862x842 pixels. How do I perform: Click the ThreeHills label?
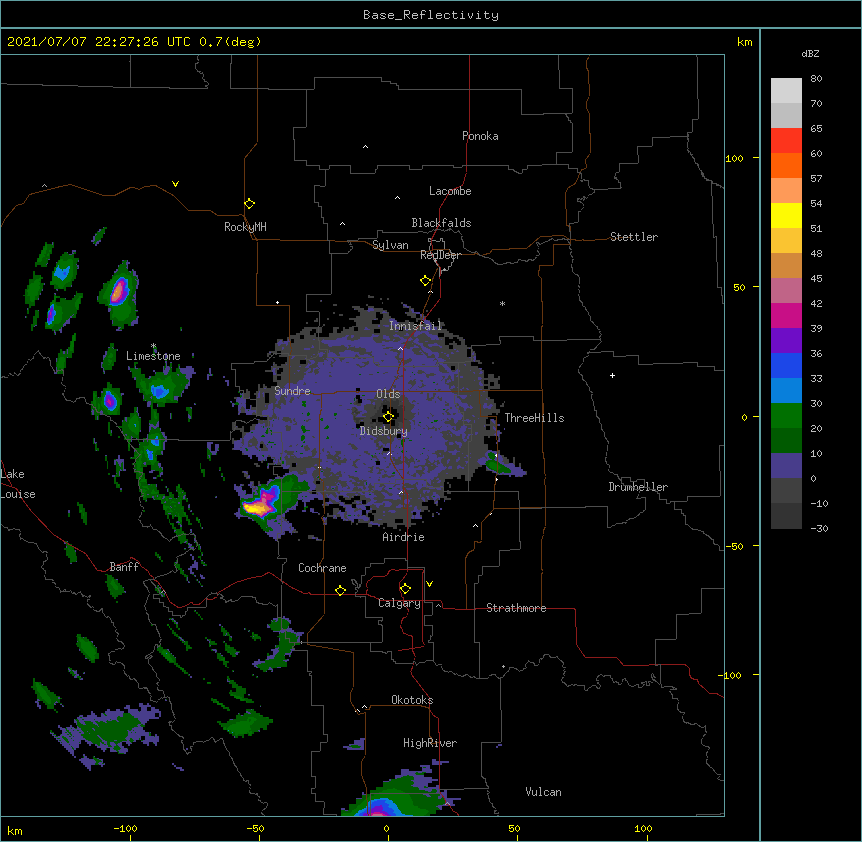pos(534,418)
